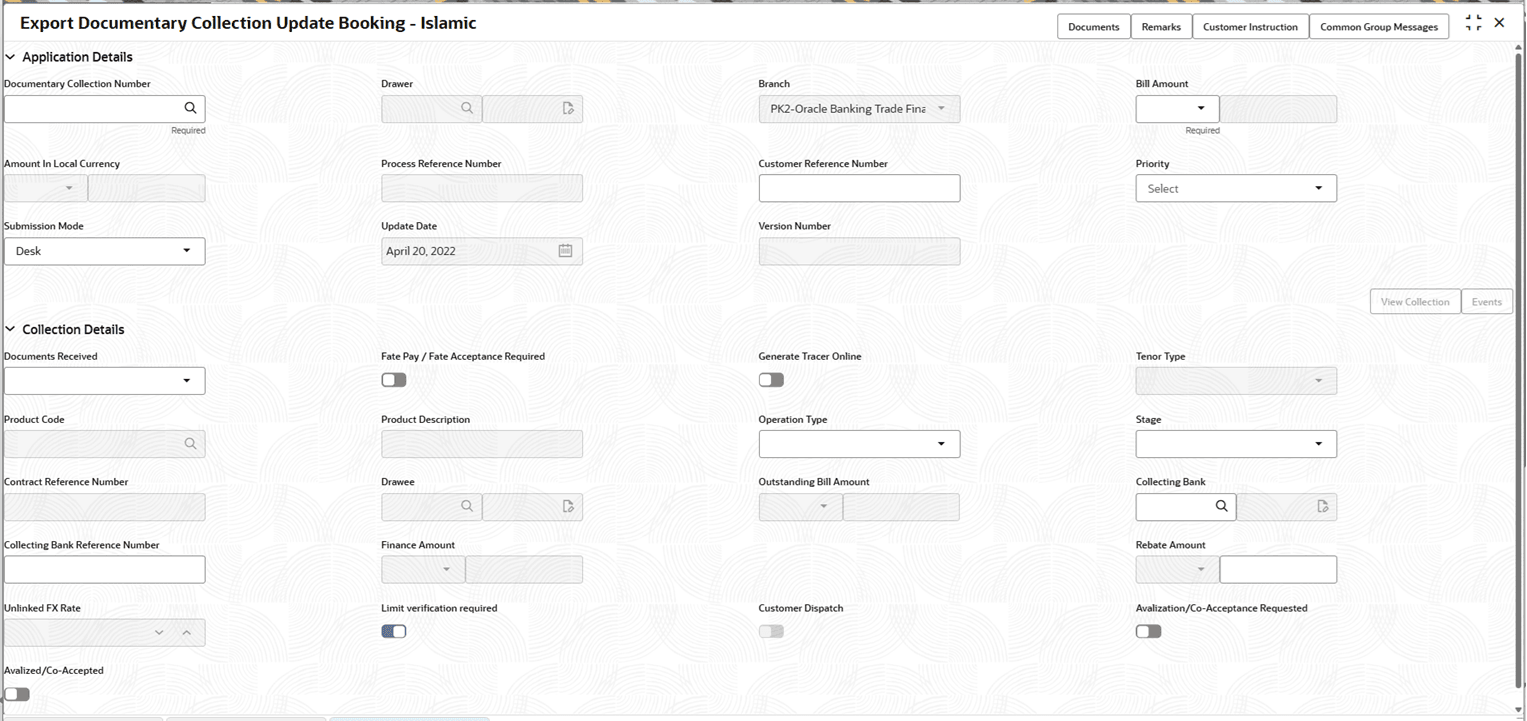Screen dimensions: 1527x721
Task: Search for a Product Code using the magnifier
Action: click(x=190, y=443)
